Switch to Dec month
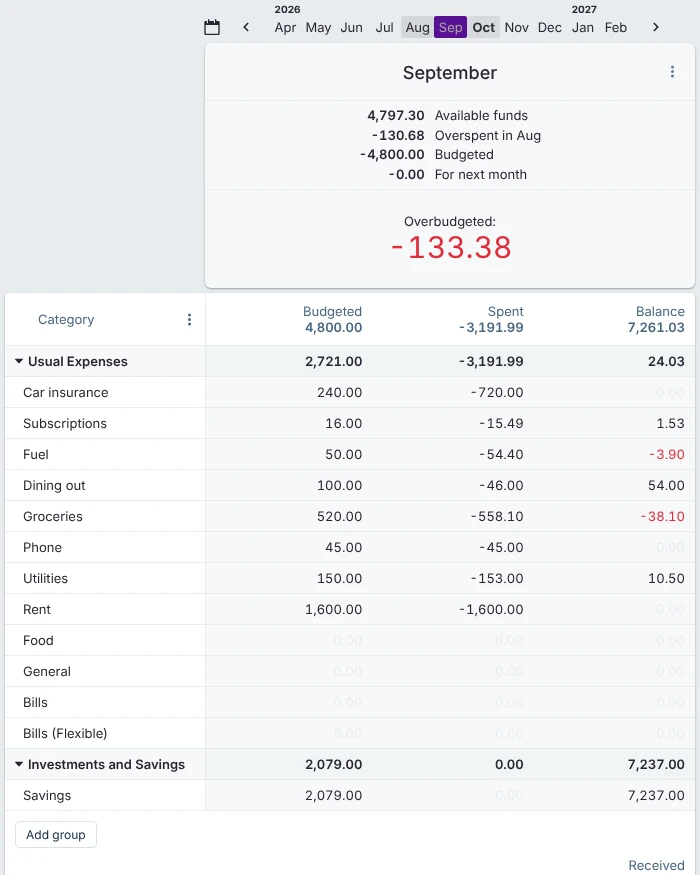Image resolution: width=700 pixels, height=875 pixels. [x=550, y=28]
